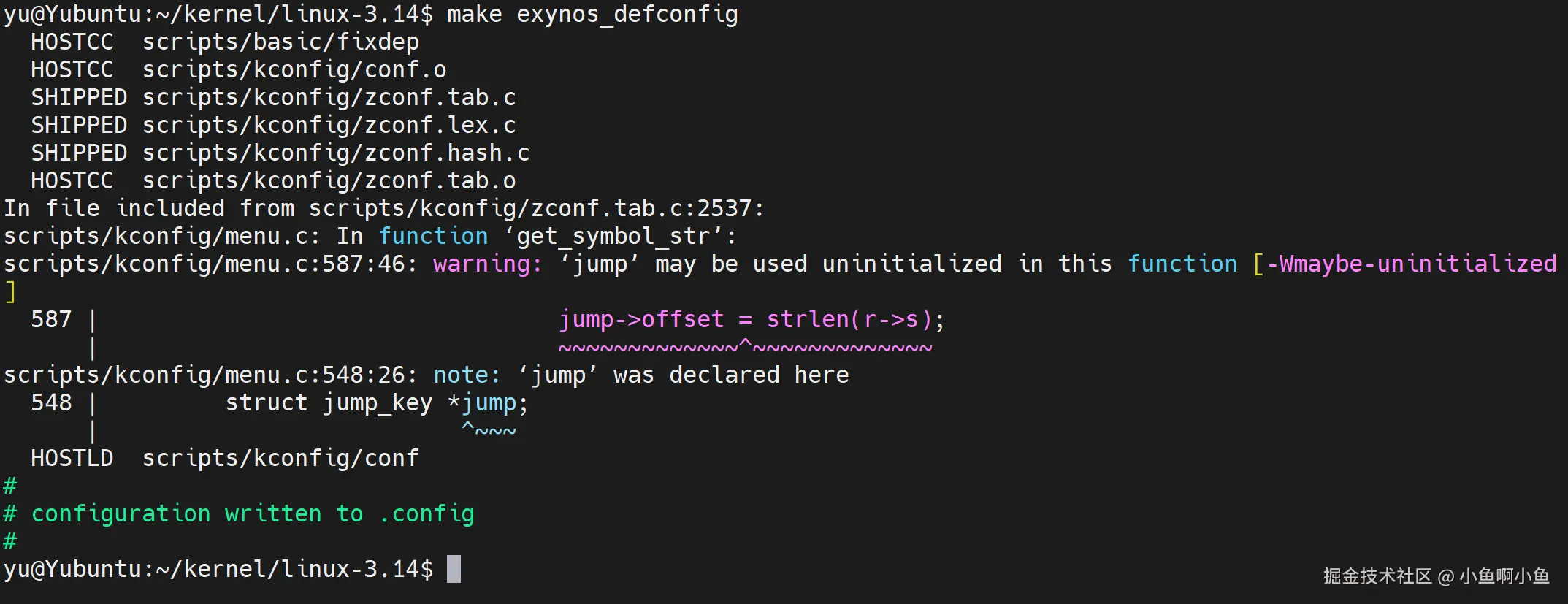Click the scripts/kconfig/zconf.lex.c path
1568x604 pixels.
[329, 125]
